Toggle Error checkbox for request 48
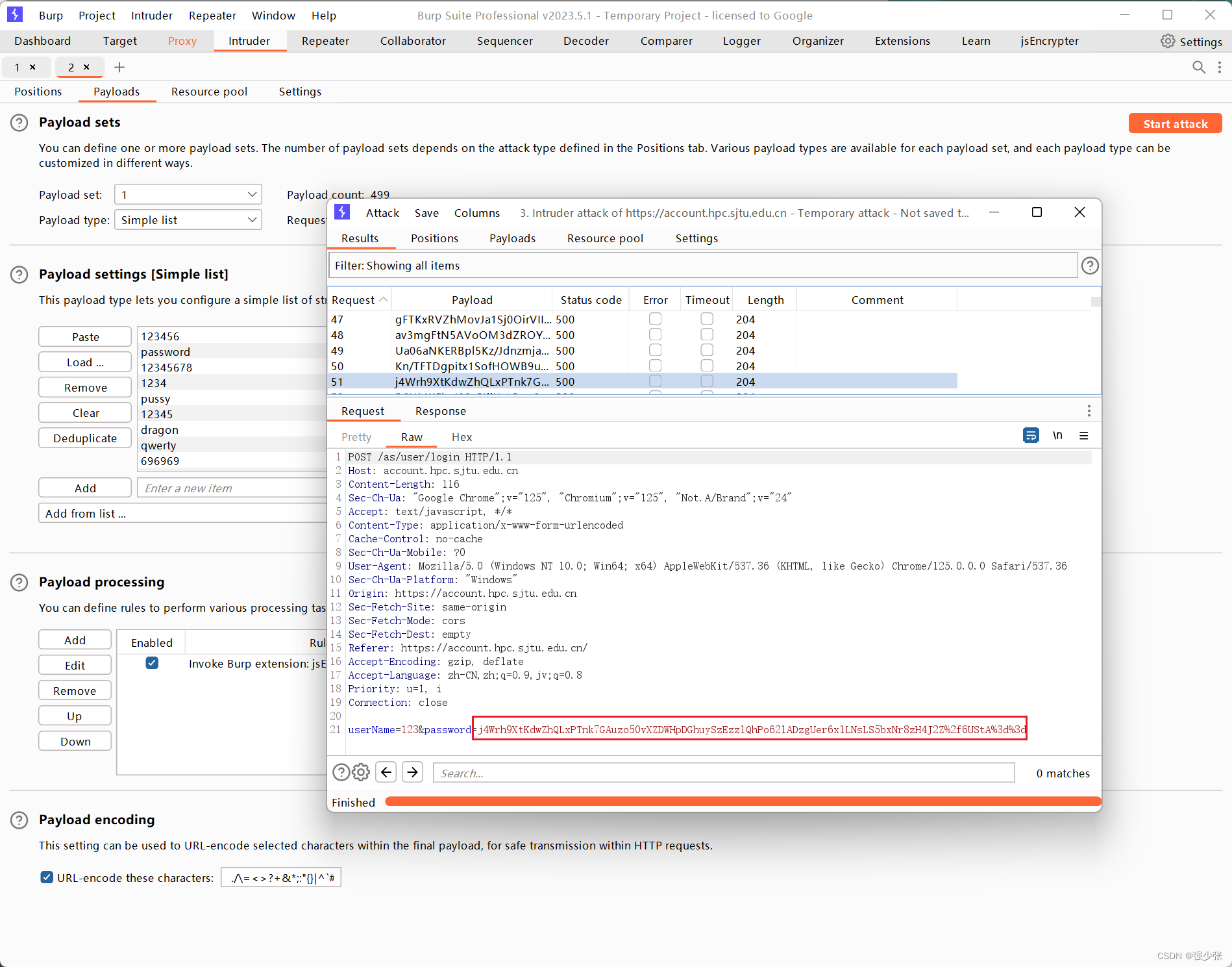This screenshot has height=967, width=1232. (x=656, y=334)
